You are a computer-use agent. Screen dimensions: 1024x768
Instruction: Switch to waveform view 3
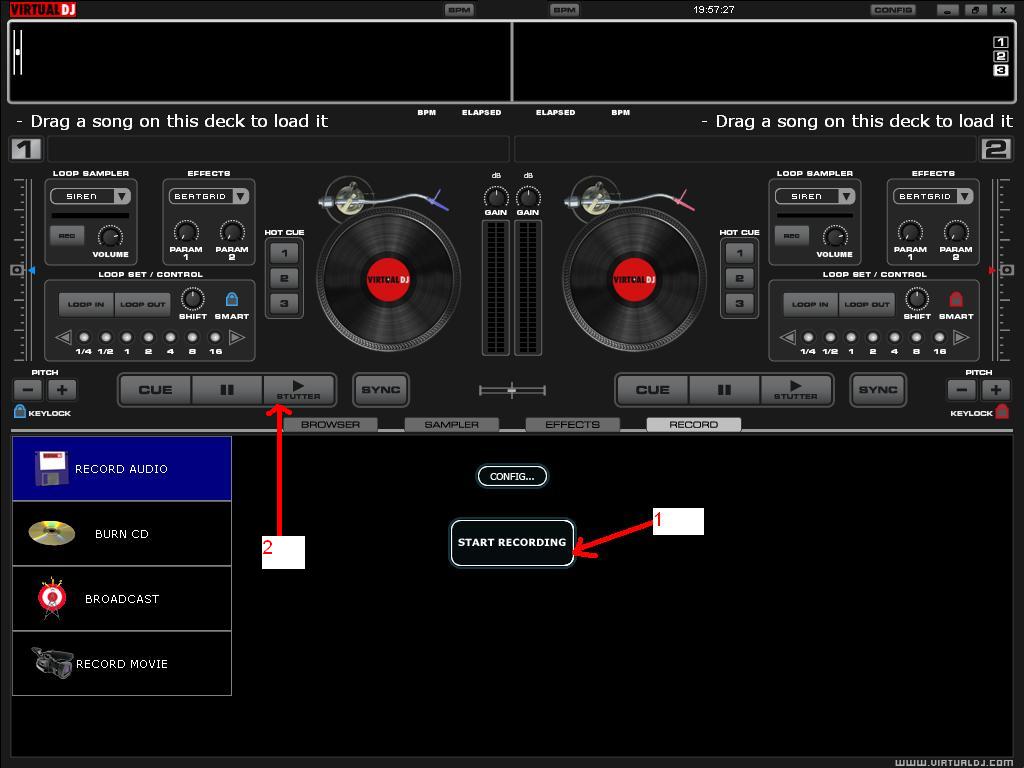(1000, 71)
